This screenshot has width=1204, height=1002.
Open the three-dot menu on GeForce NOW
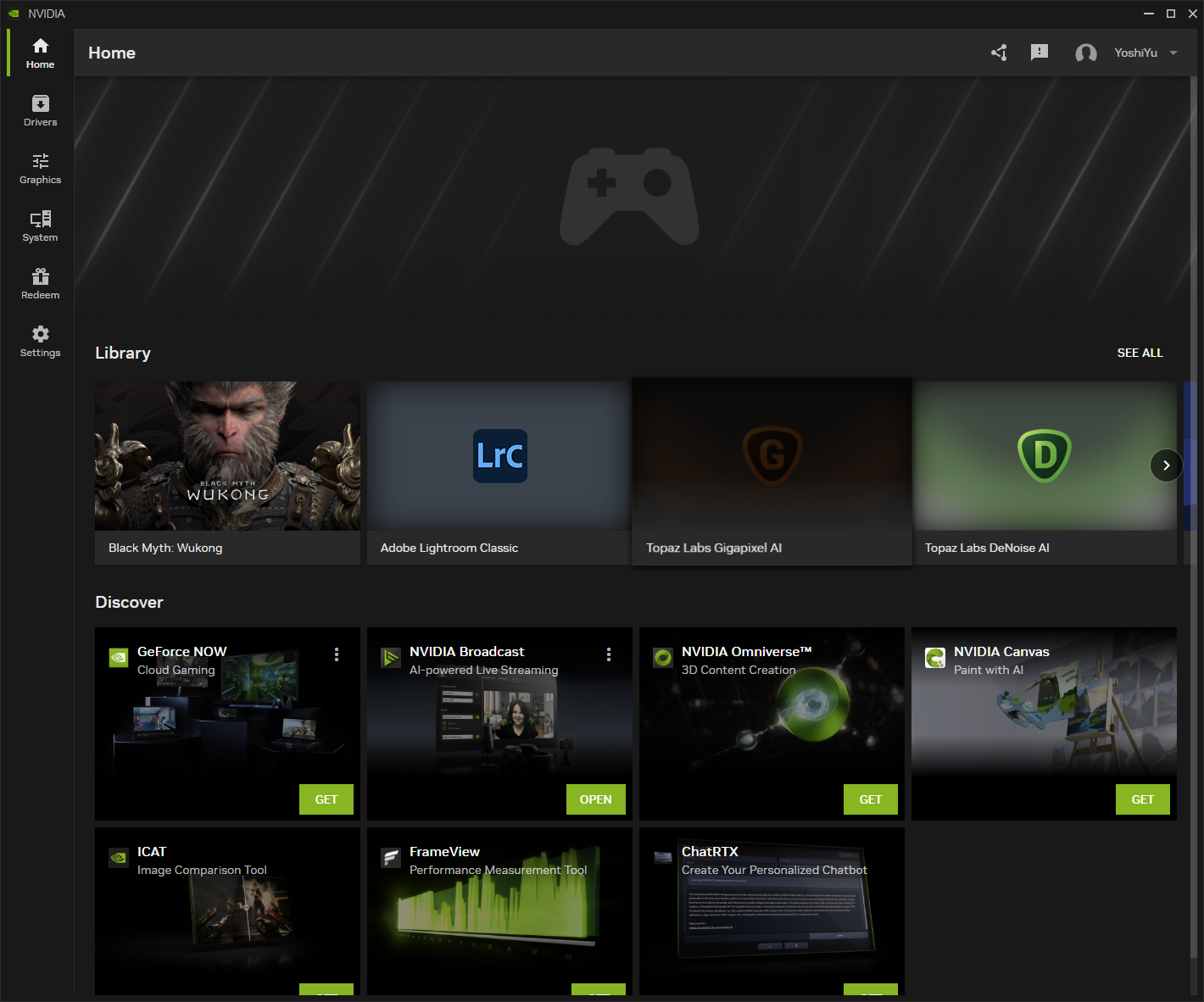tap(336, 654)
